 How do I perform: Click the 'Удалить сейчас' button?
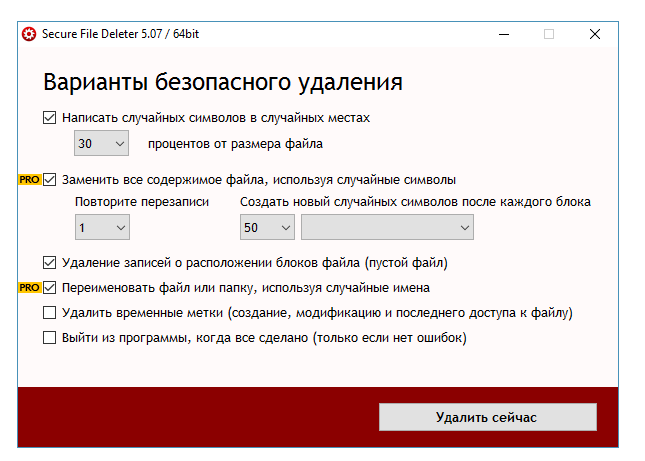tap(488, 417)
